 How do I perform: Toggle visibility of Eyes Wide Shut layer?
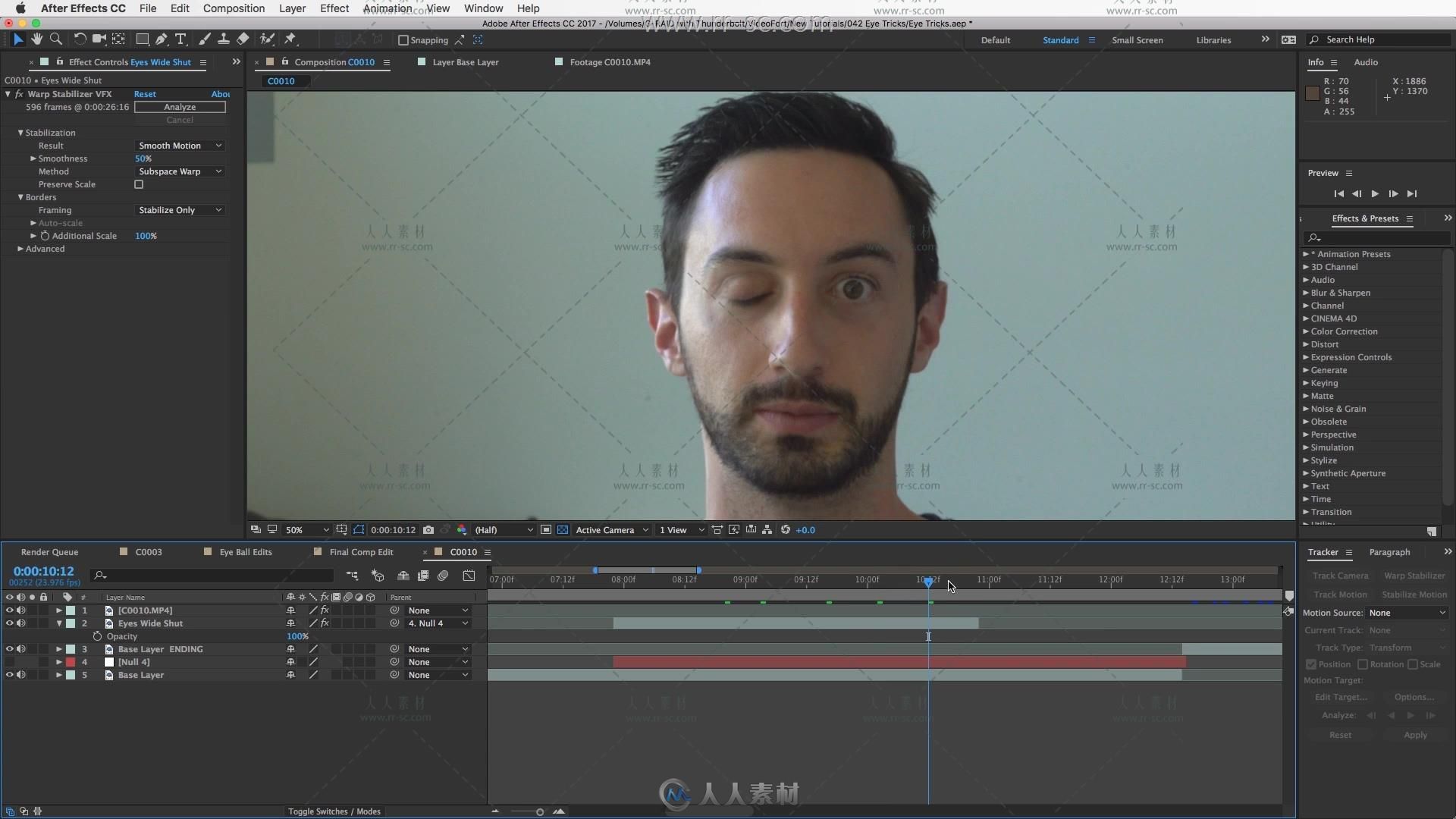[10, 623]
